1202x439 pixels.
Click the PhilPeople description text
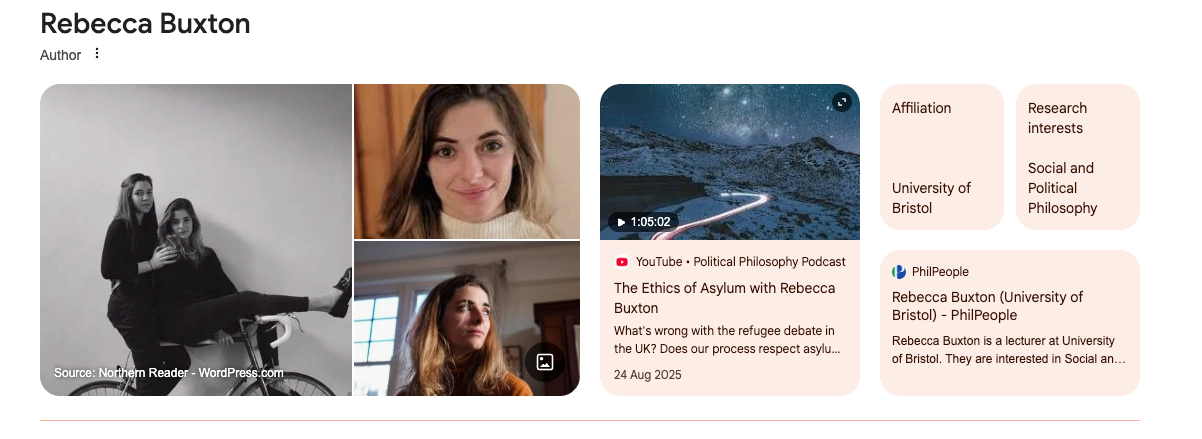tap(1009, 350)
